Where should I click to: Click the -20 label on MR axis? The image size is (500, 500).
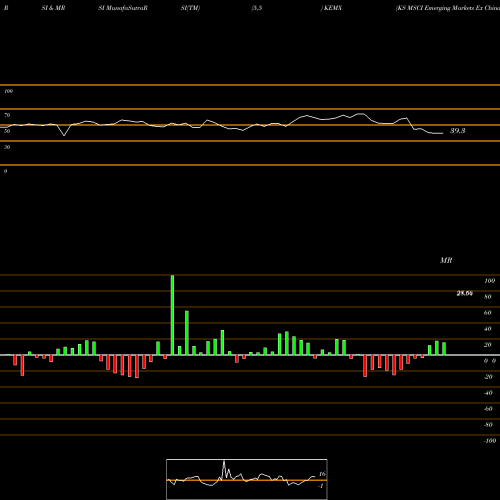tap(488, 377)
